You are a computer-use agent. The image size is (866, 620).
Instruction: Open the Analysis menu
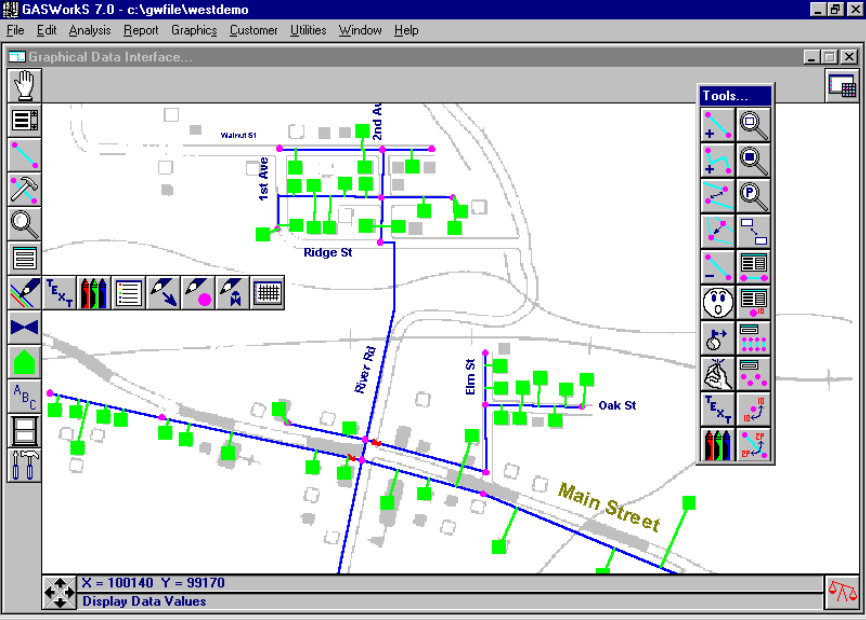point(90,30)
